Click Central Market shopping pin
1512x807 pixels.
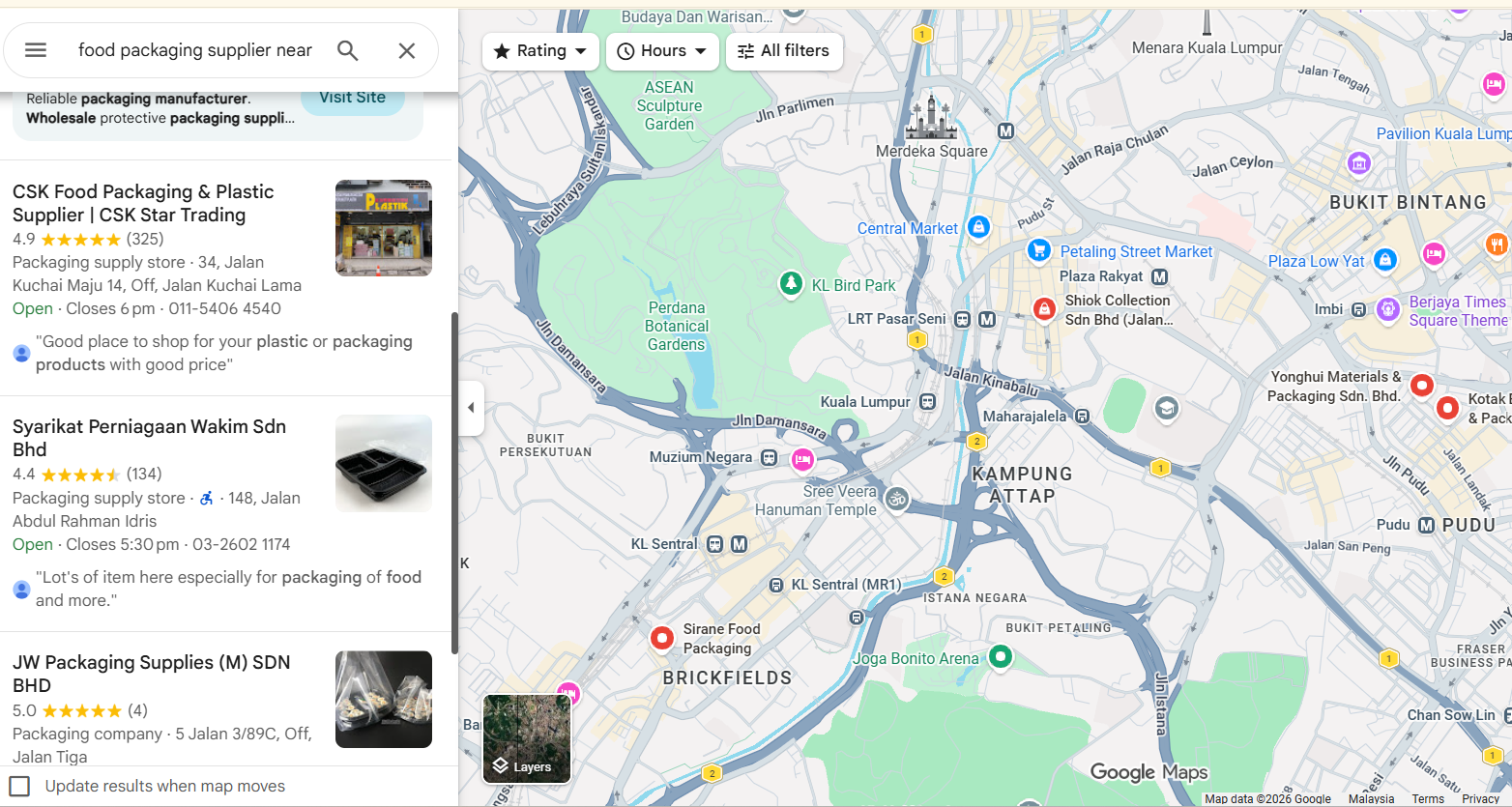(x=978, y=228)
